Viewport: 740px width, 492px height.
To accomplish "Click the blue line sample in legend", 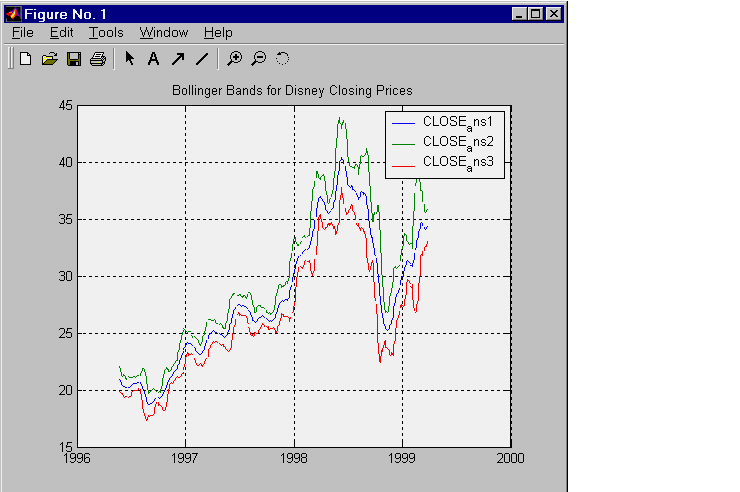I will (x=404, y=124).
